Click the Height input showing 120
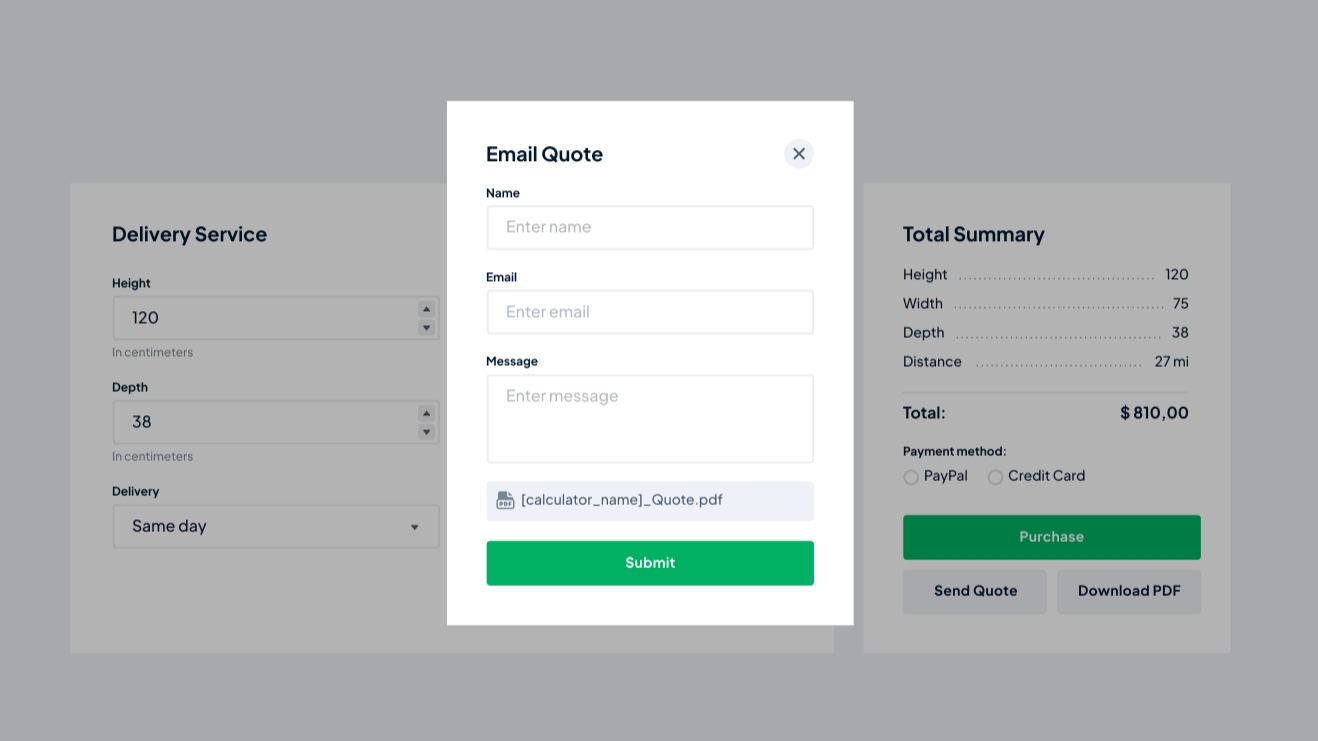The image size is (1318, 741). point(265,318)
